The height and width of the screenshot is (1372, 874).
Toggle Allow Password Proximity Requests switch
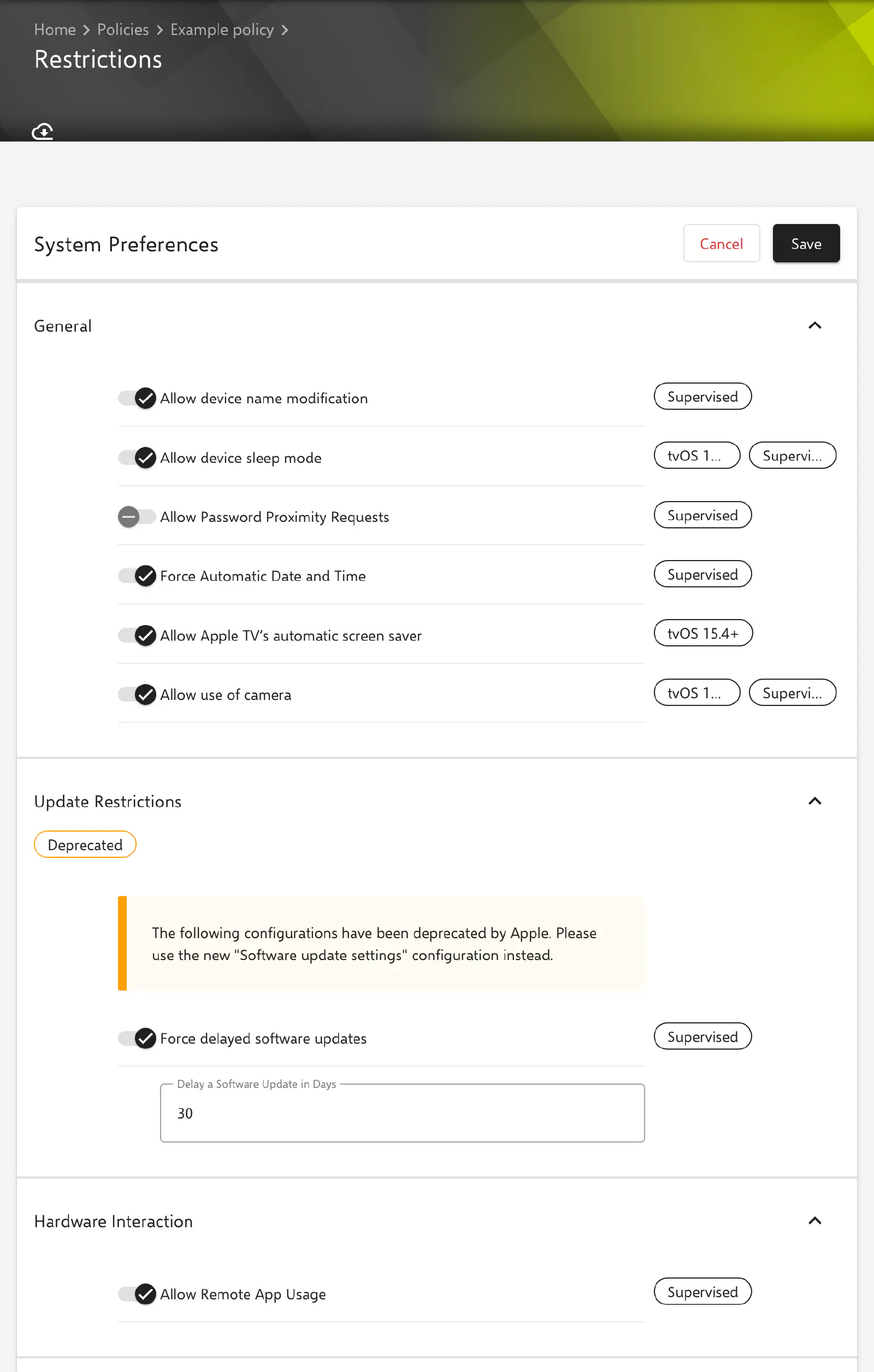tap(137, 517)
